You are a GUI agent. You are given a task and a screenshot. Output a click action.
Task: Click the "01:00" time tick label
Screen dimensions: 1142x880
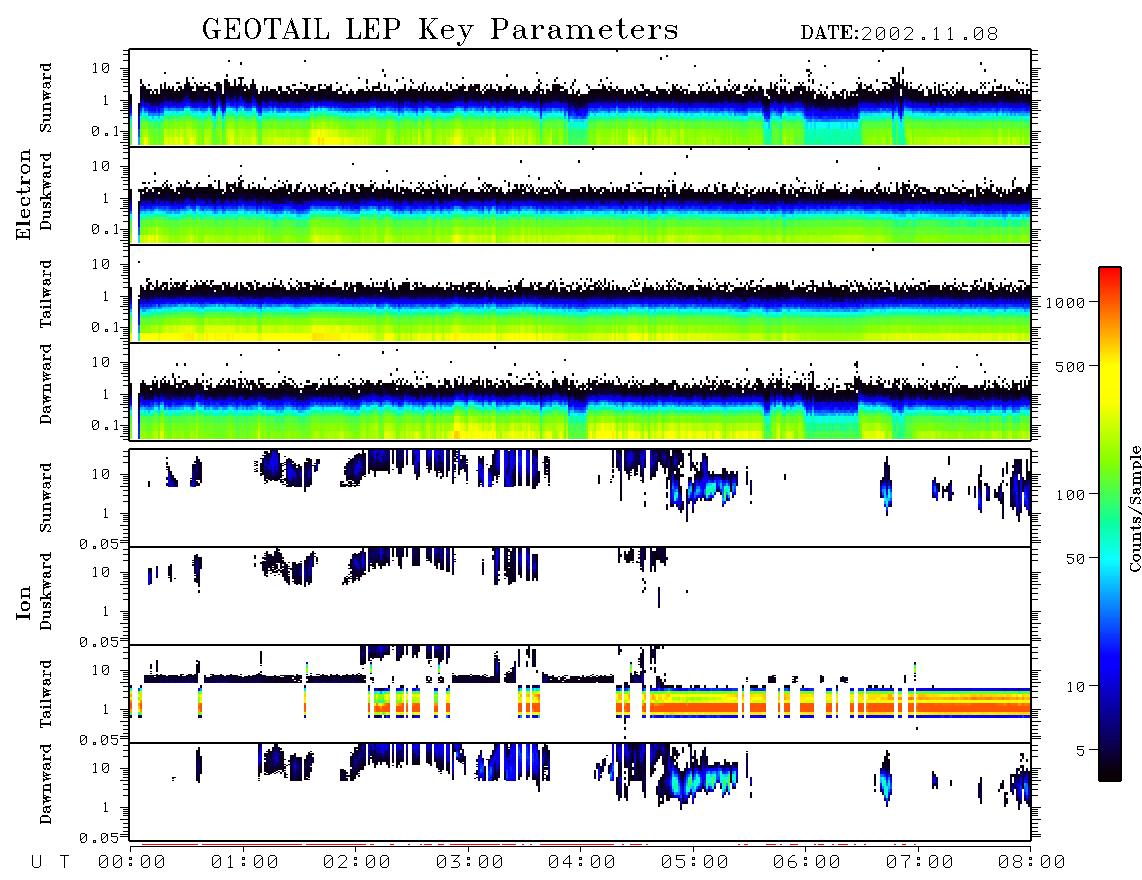[x=244, y=863]
